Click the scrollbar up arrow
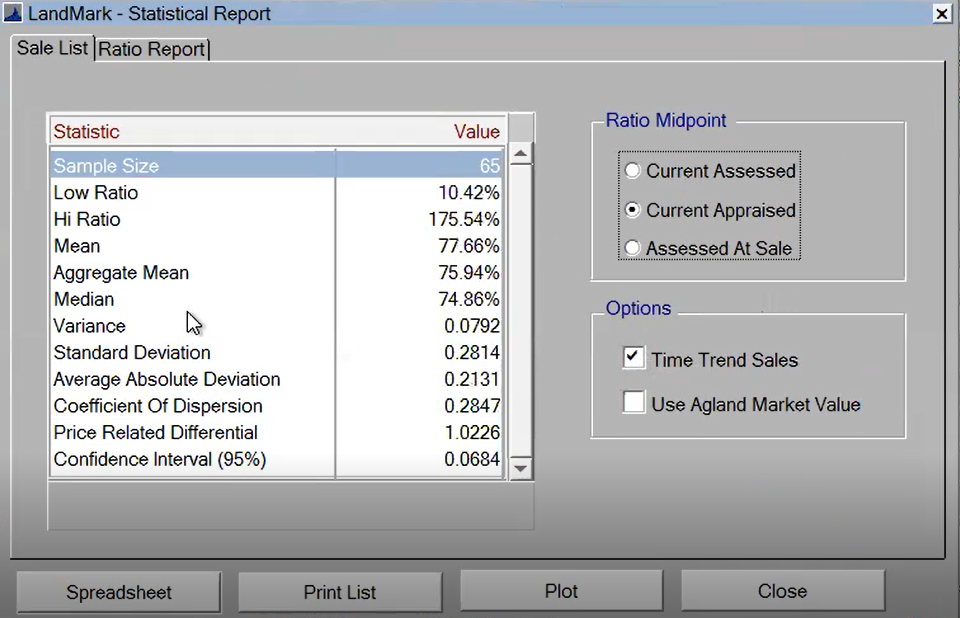960x618 pixels. [522, 153]
